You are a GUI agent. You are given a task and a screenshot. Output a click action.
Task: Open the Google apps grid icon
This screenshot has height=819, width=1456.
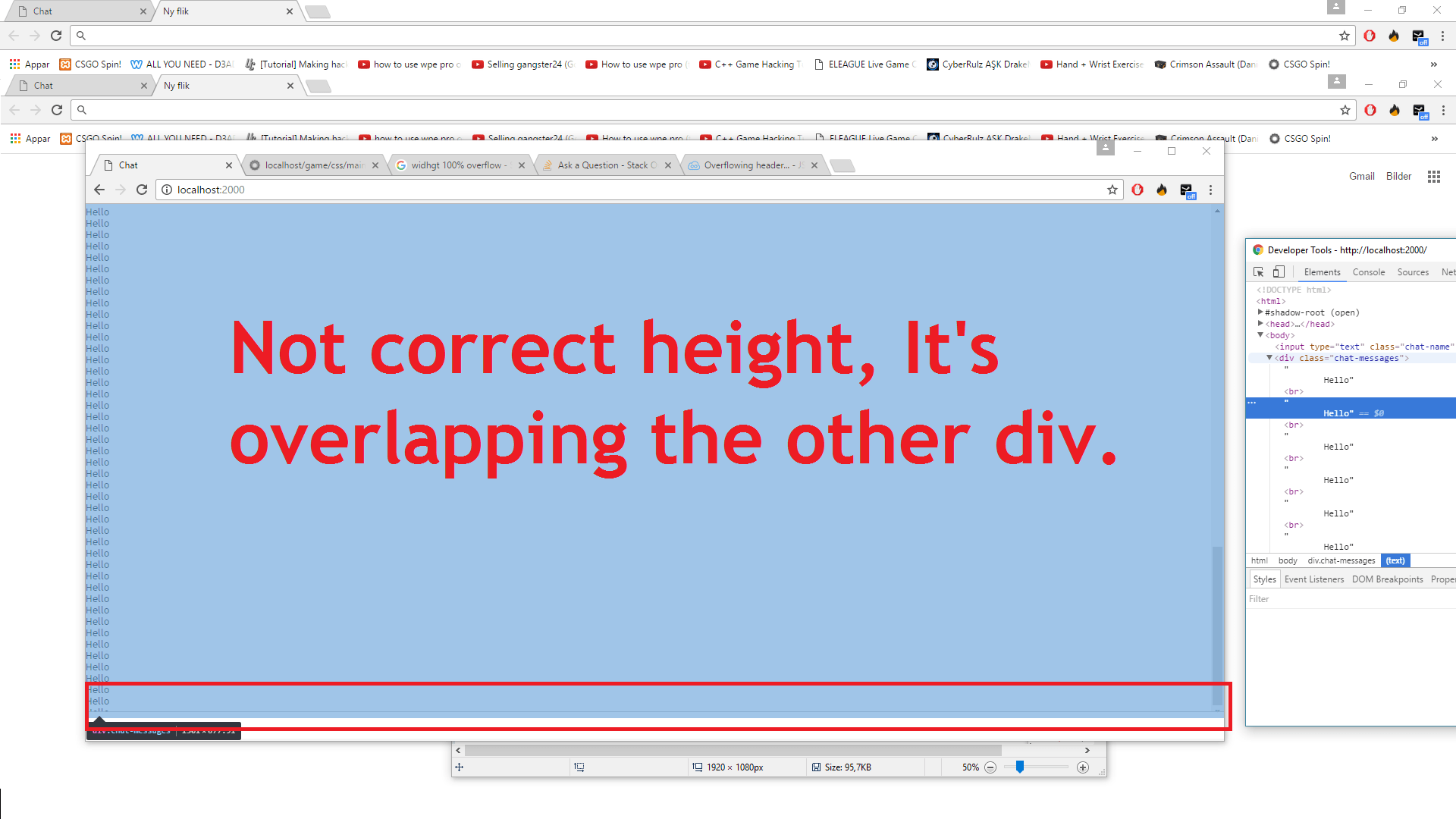1433,177
